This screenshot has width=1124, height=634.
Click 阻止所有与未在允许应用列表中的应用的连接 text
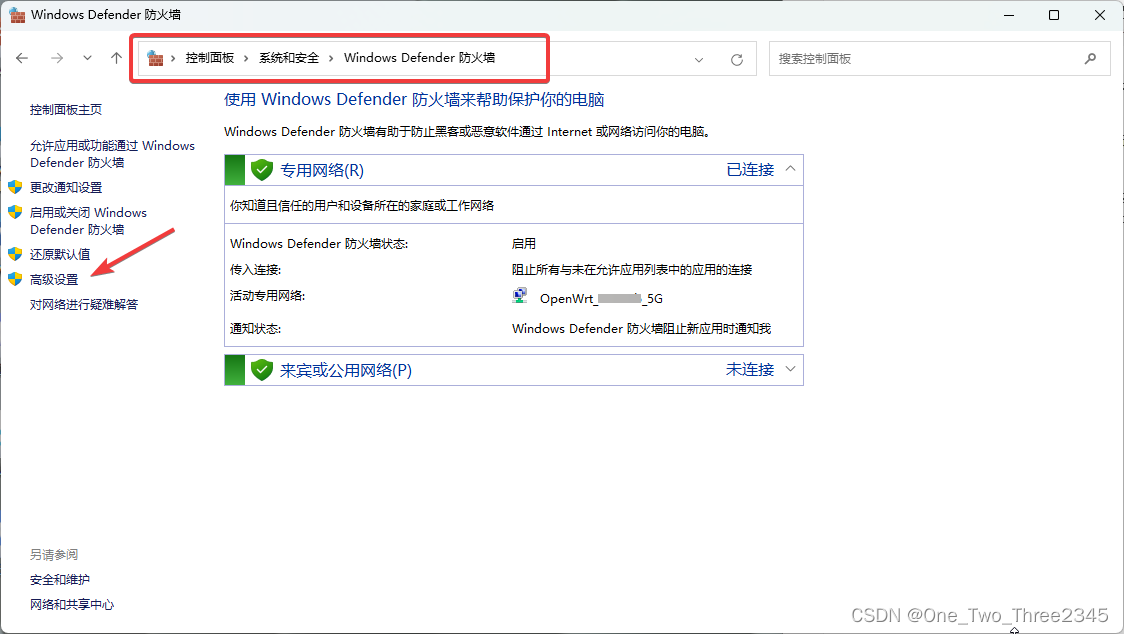[x=632, y=270]
